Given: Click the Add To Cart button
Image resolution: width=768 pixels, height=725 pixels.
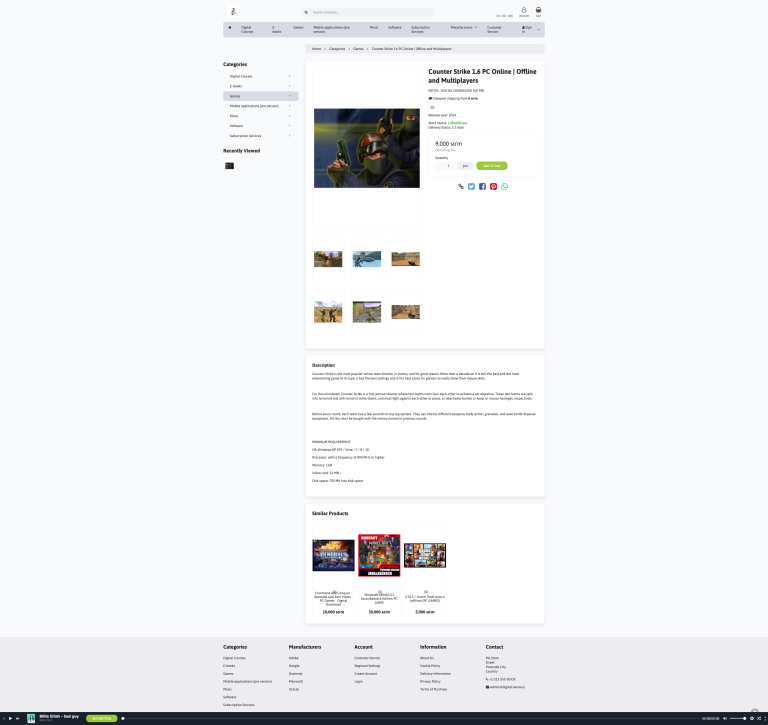Looking at the screenshot, I should (x=492, y=166).
